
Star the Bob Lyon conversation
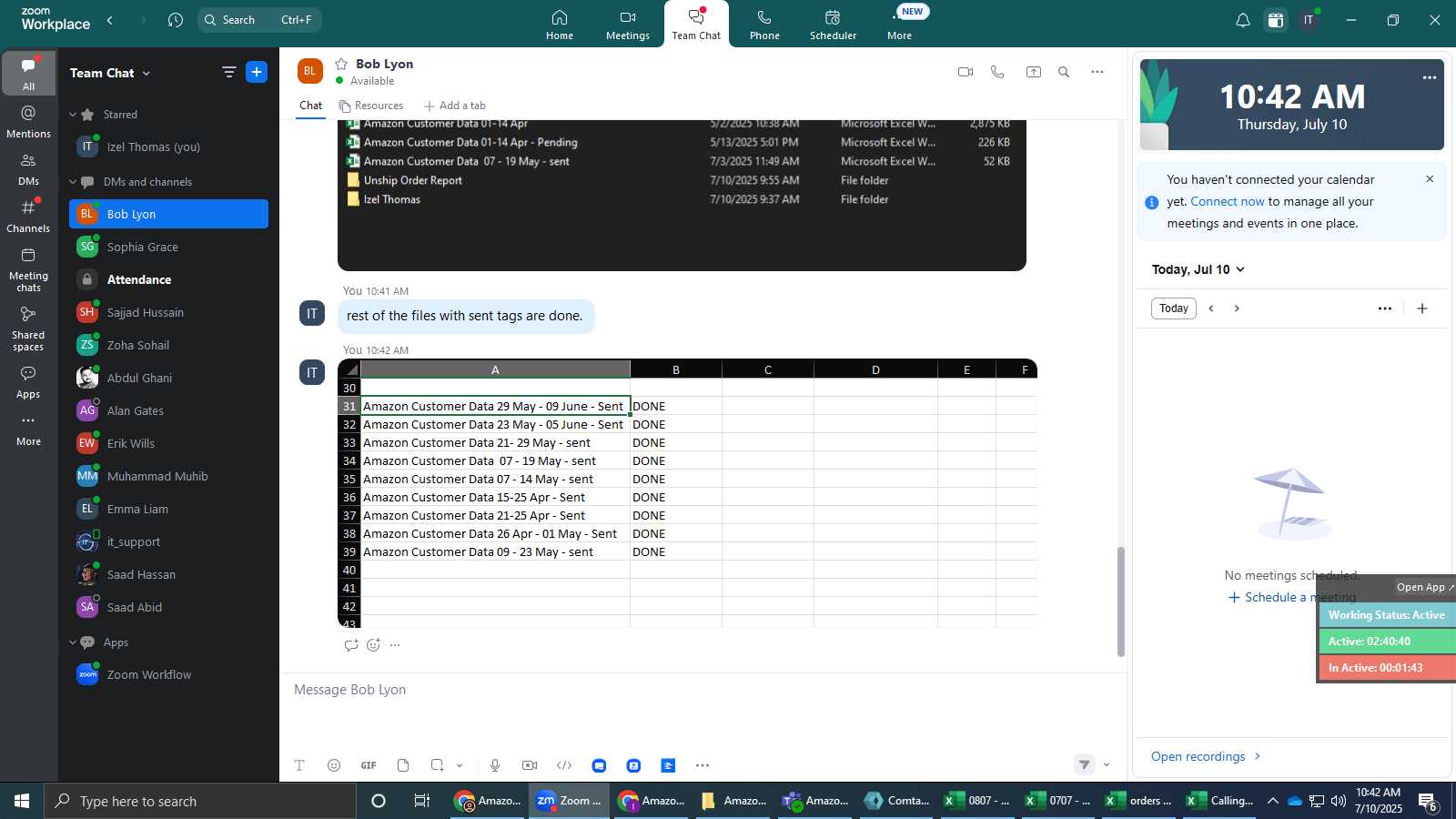pos(341,64)
